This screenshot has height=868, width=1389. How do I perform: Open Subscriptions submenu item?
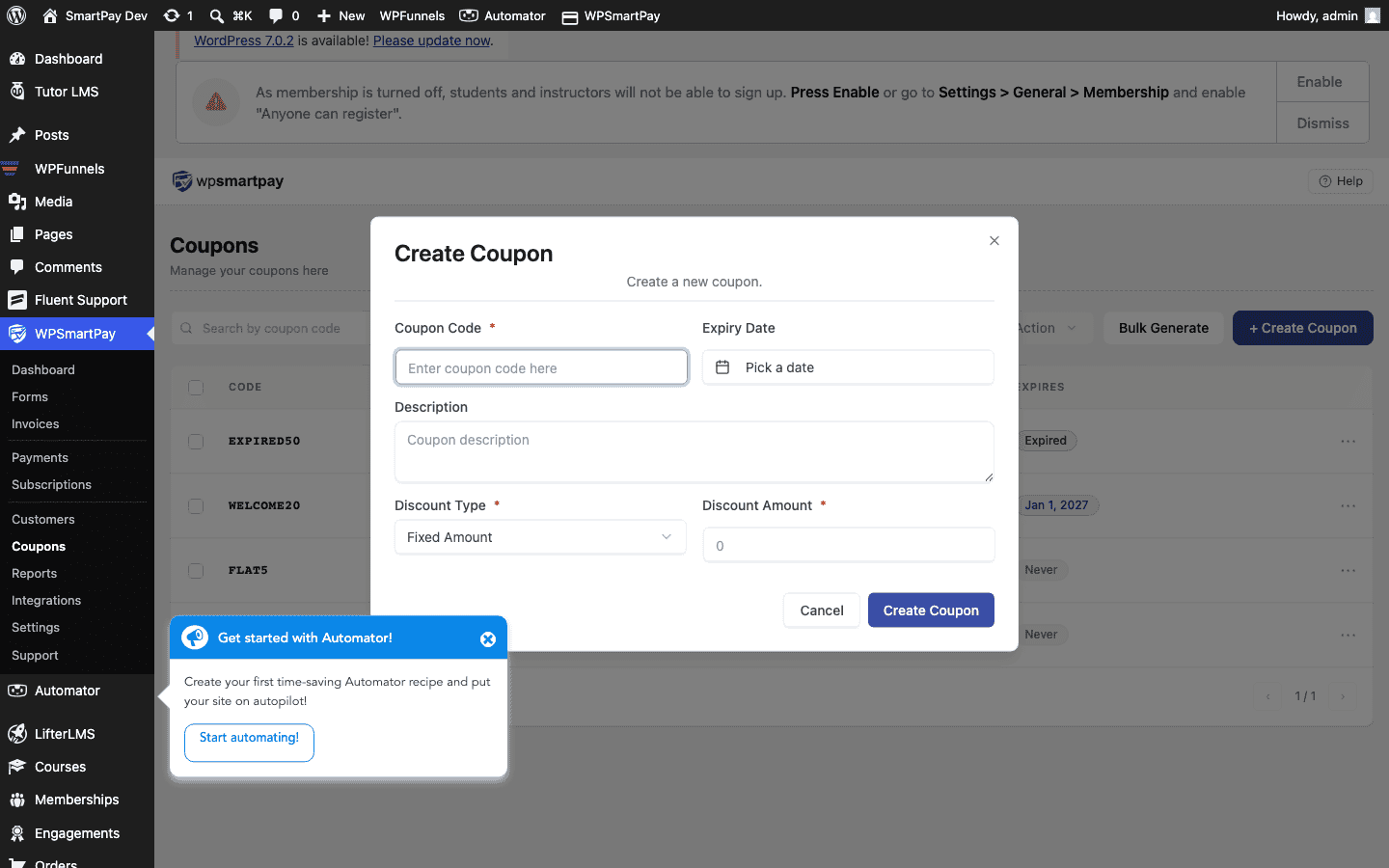[x=51, y=484]
